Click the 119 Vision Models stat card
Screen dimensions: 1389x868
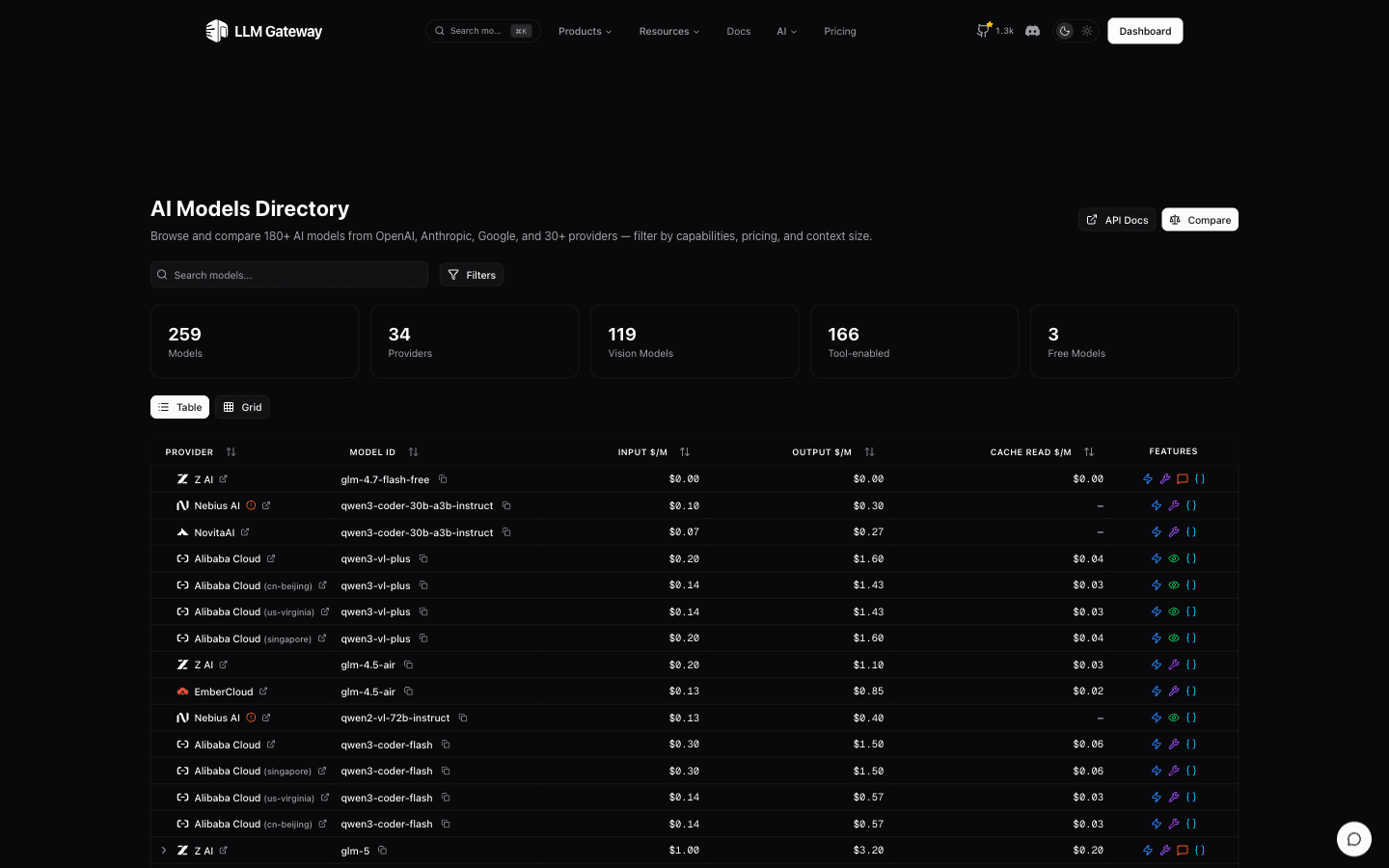pyautogui.click(x=694, y=341)
